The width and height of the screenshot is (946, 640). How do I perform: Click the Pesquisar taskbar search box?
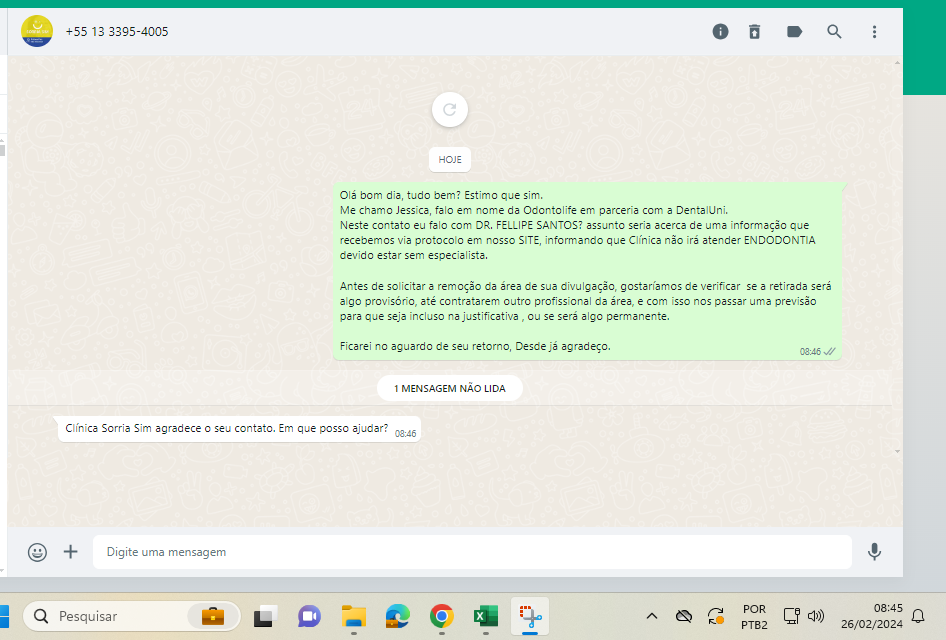(x=132, y=616)
